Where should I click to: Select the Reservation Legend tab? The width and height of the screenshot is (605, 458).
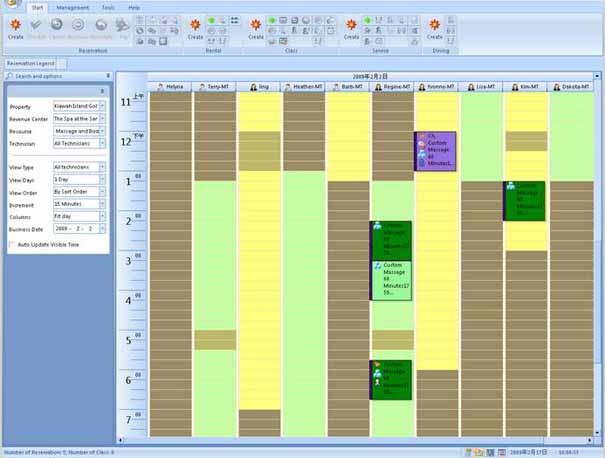[28, 63]
